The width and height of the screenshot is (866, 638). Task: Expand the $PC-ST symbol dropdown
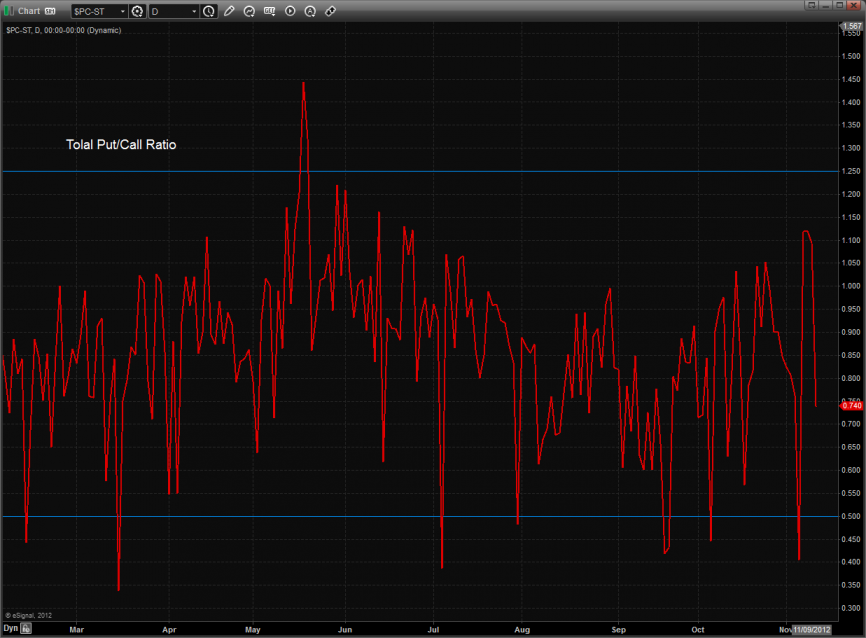(123, 11)
